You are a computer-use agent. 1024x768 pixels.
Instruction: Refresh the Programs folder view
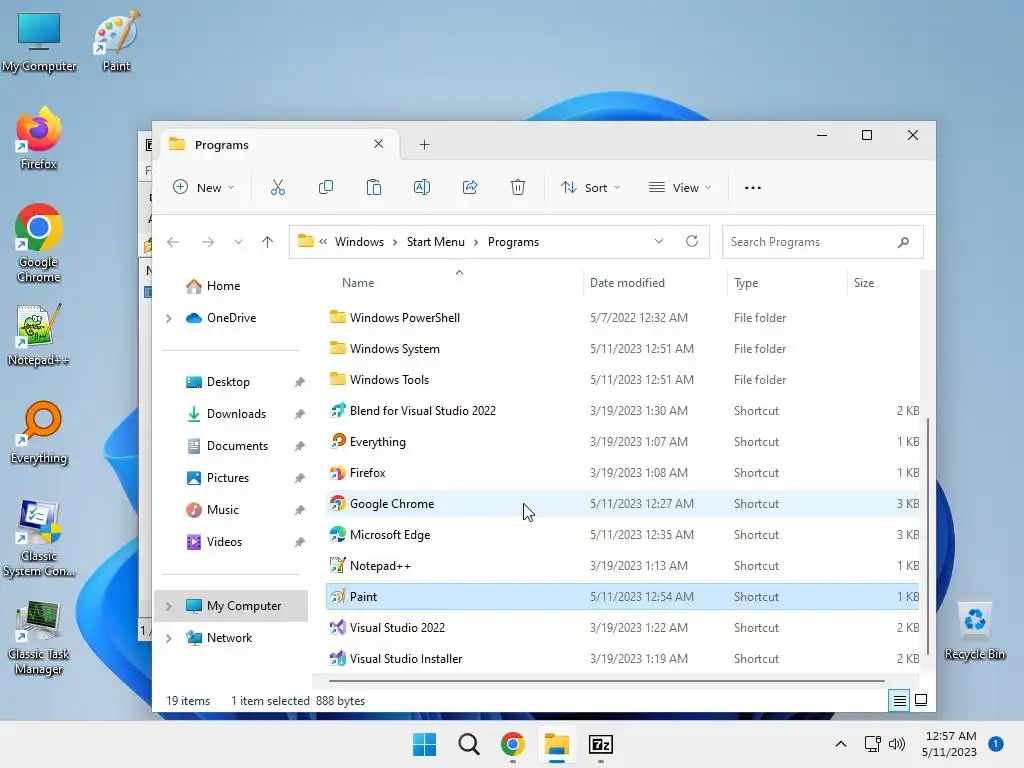tap(692, 241)
